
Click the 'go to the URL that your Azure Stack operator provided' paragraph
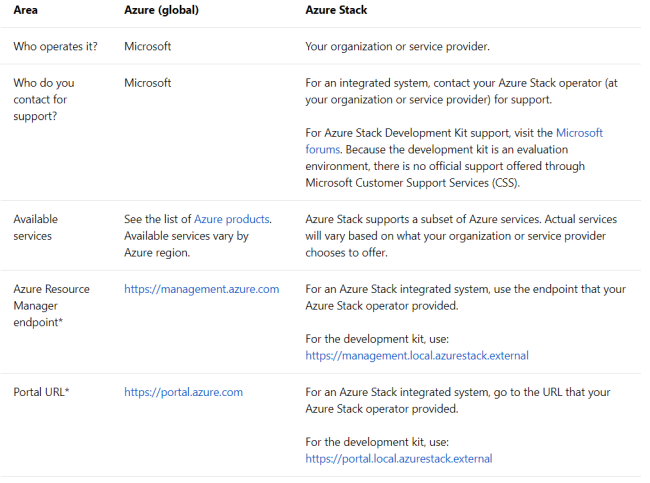(458, 400)
